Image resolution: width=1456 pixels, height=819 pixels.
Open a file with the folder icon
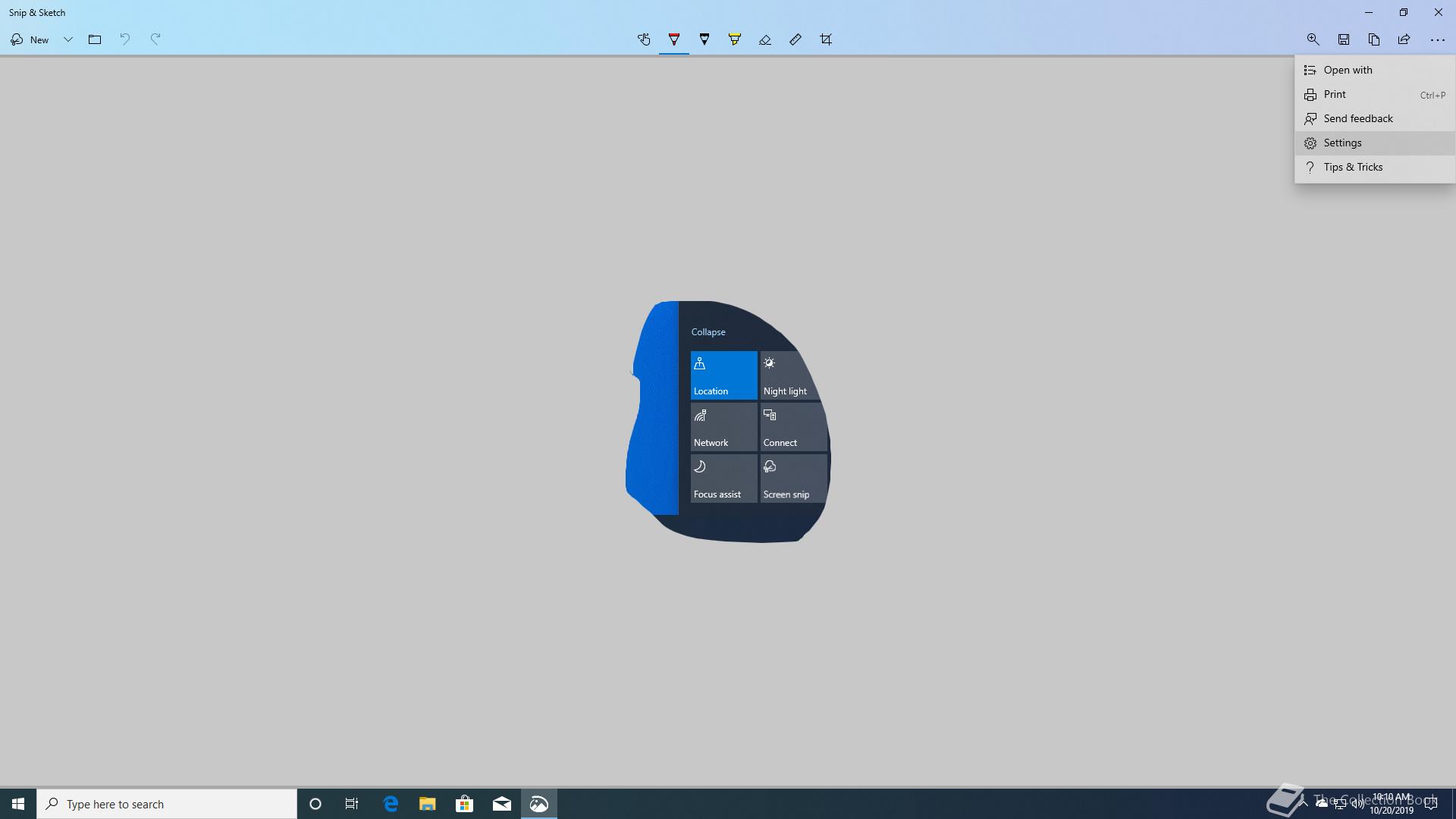point(95,39)
